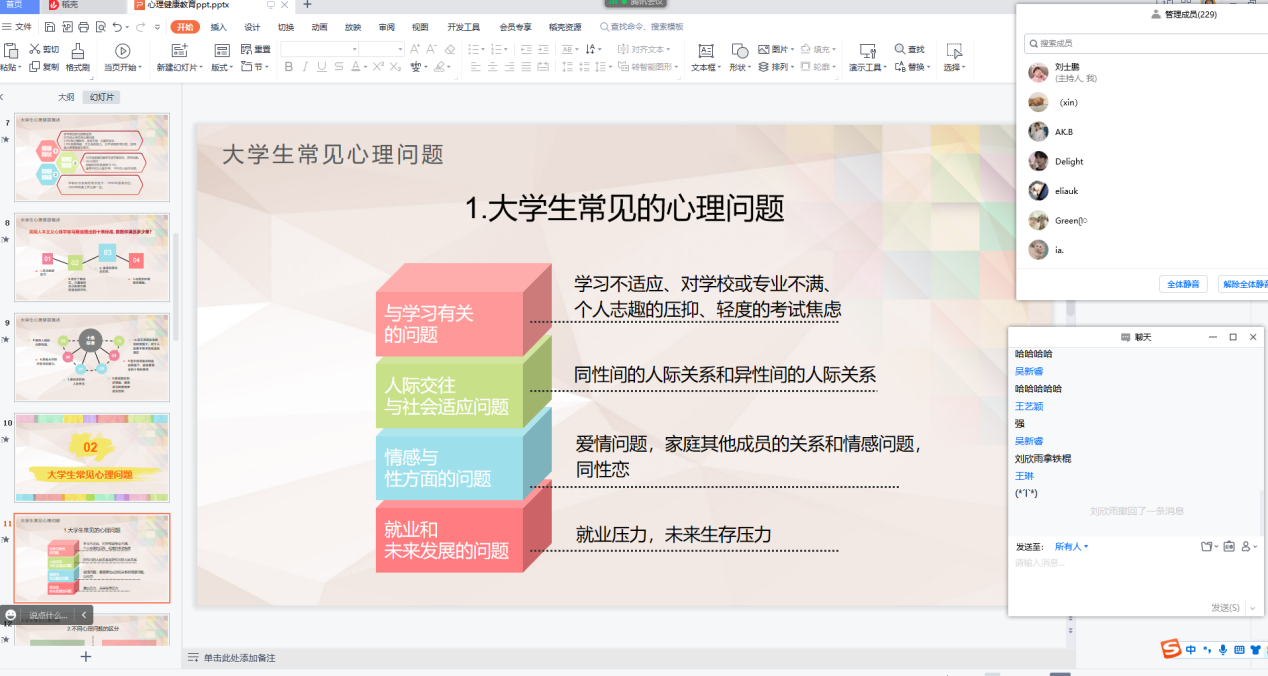Click the Undo arrow icon
This screenshot has width=1268, height=676.
118,27
